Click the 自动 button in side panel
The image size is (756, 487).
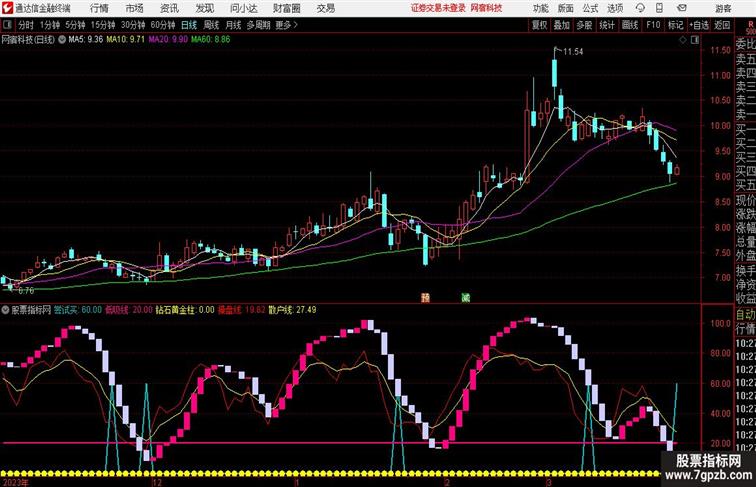tap(745, 314)
